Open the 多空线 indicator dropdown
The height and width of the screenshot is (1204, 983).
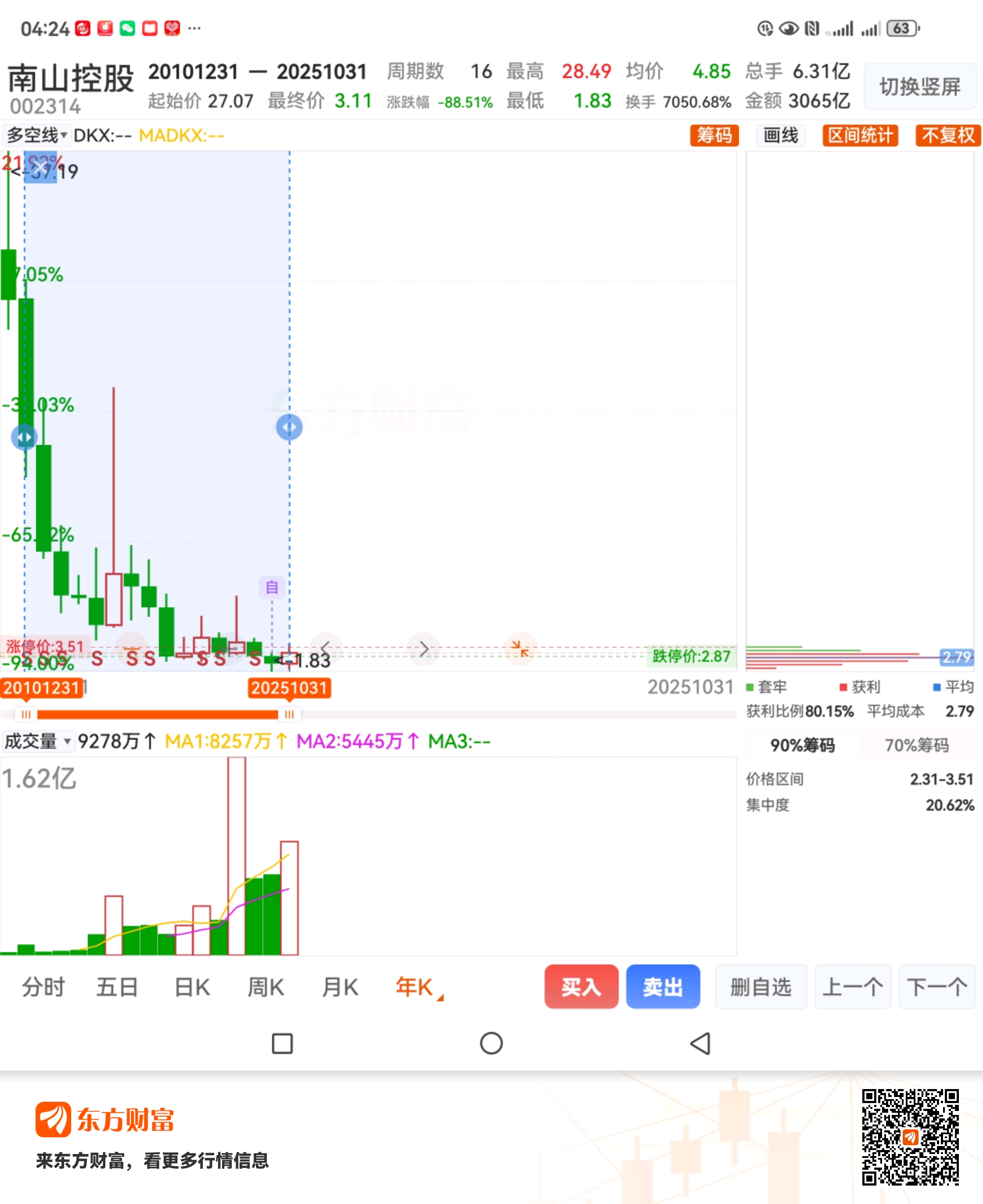pos(37,135)
